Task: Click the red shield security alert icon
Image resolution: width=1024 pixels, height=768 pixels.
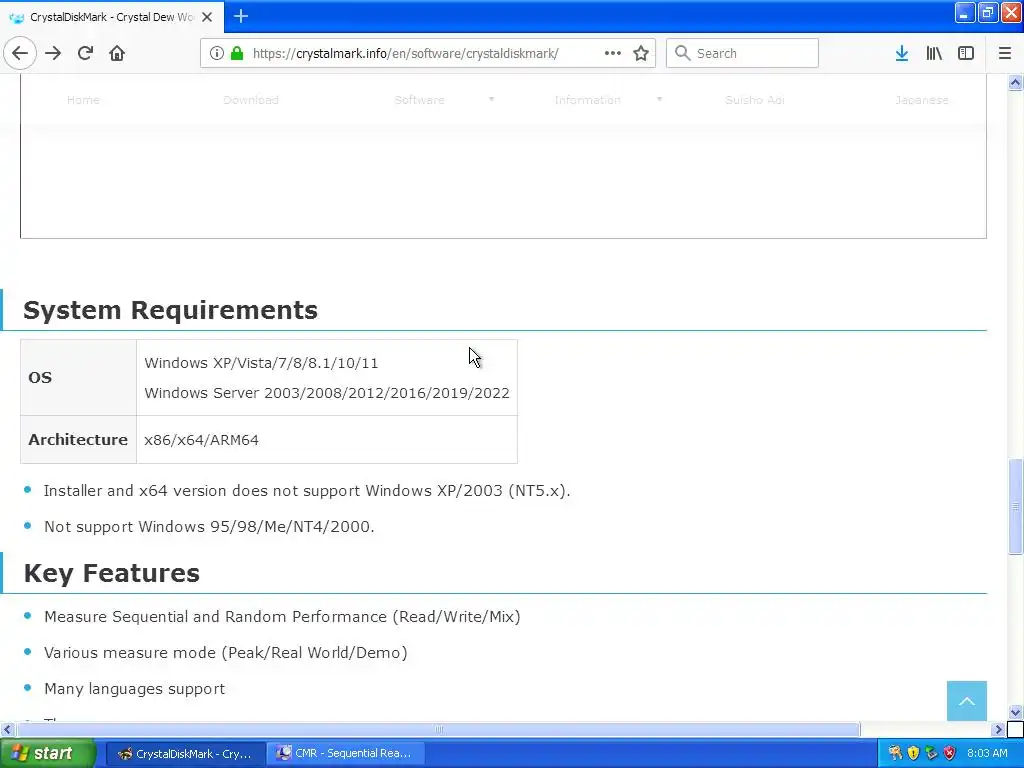Action: (950, 753)
